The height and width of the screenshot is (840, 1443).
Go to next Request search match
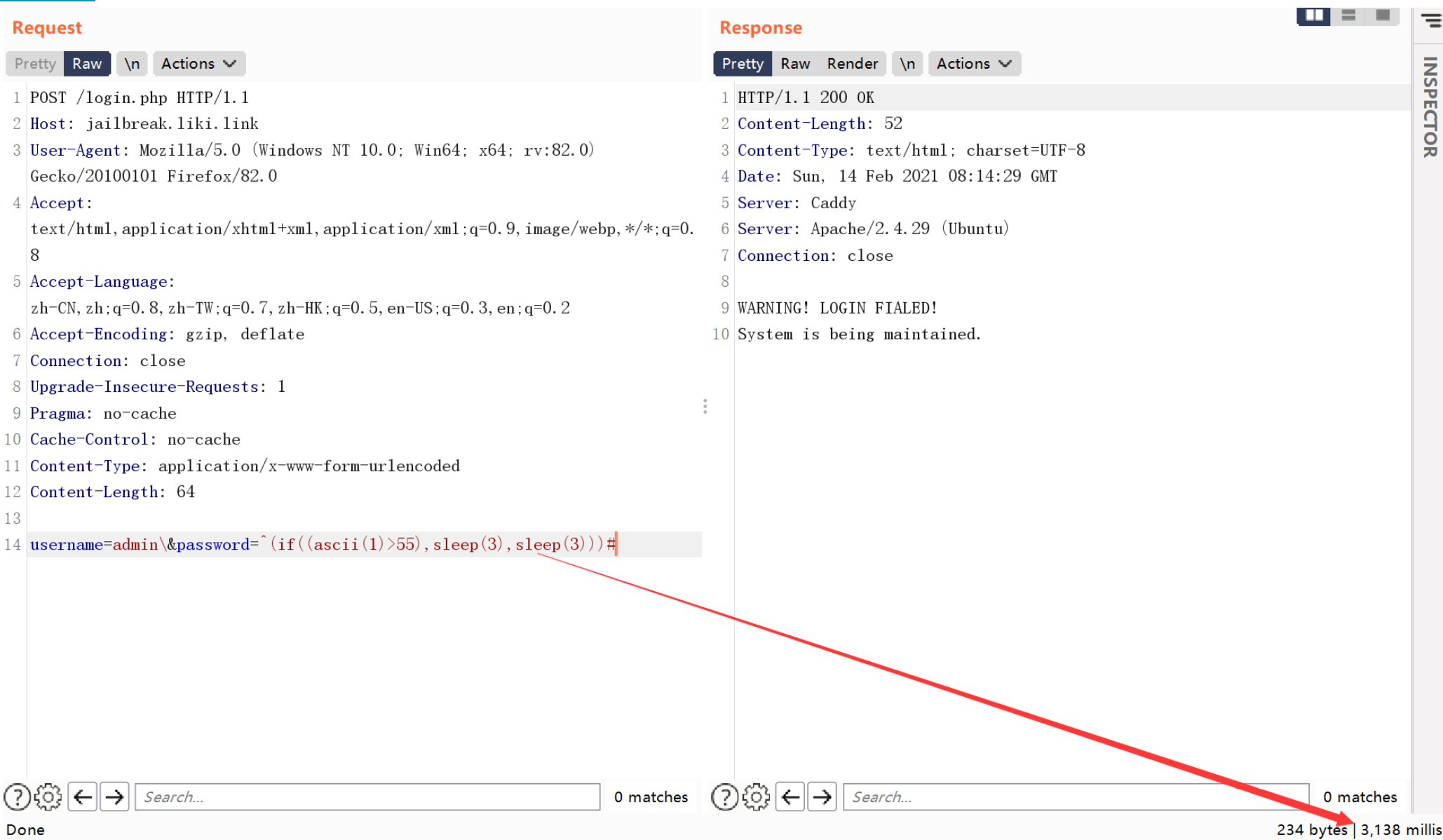(x=114, y=797)
